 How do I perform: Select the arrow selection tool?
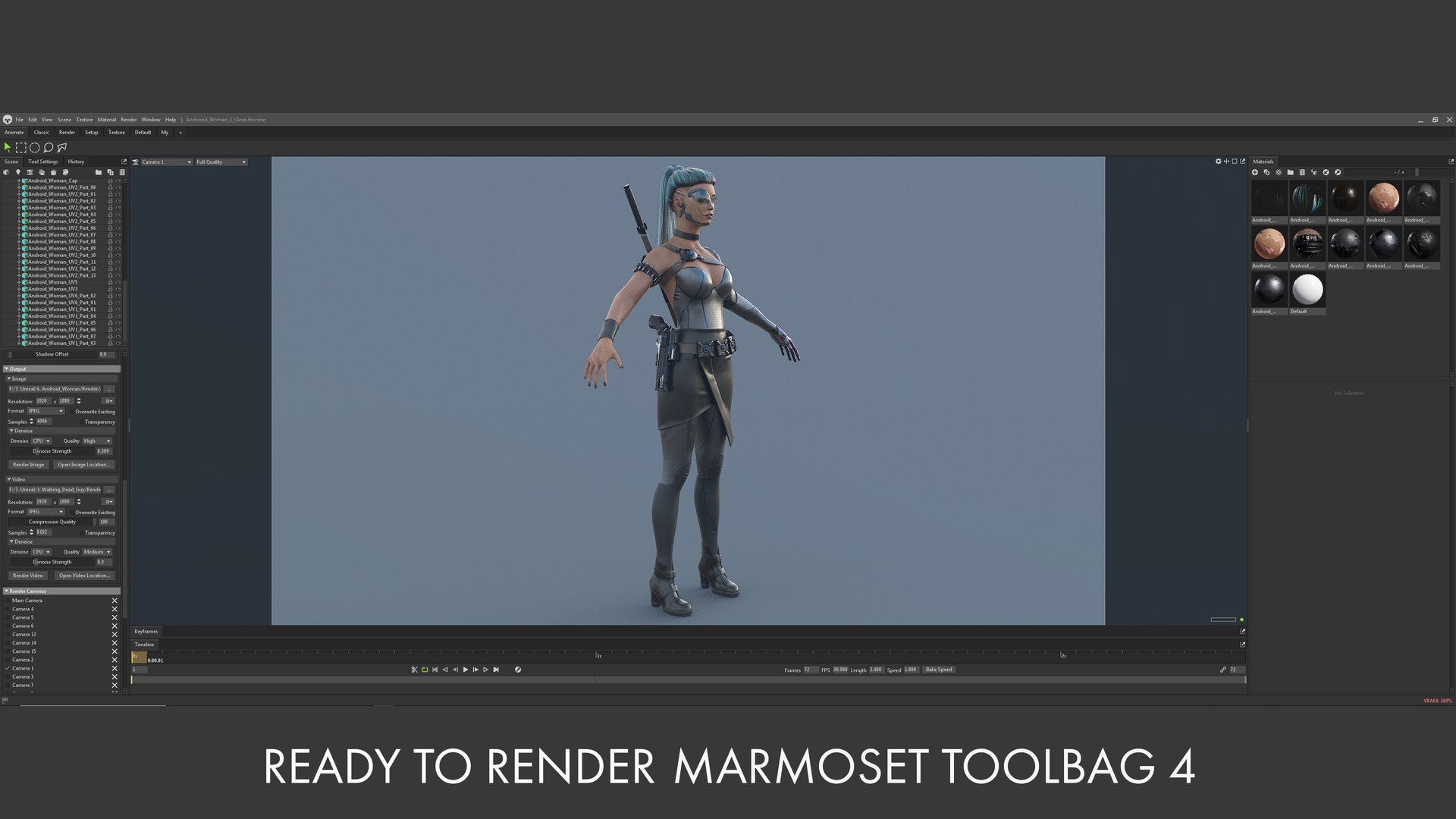tap(8, 148)
